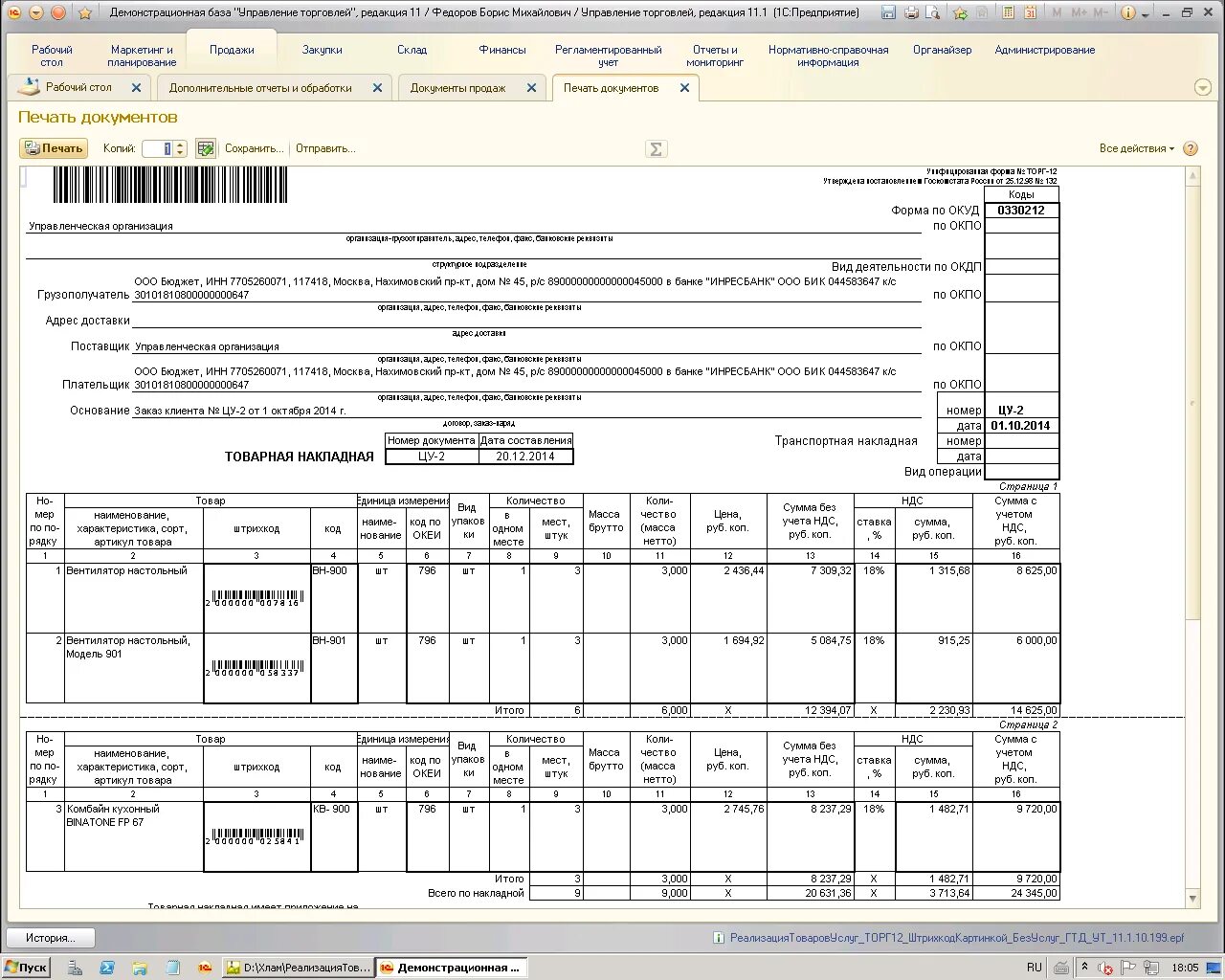Click the cell 'Комбайн кухонный BINATONE FP 67'
Viewport: 1225px width, 980px height.
[x=134, y=836]
